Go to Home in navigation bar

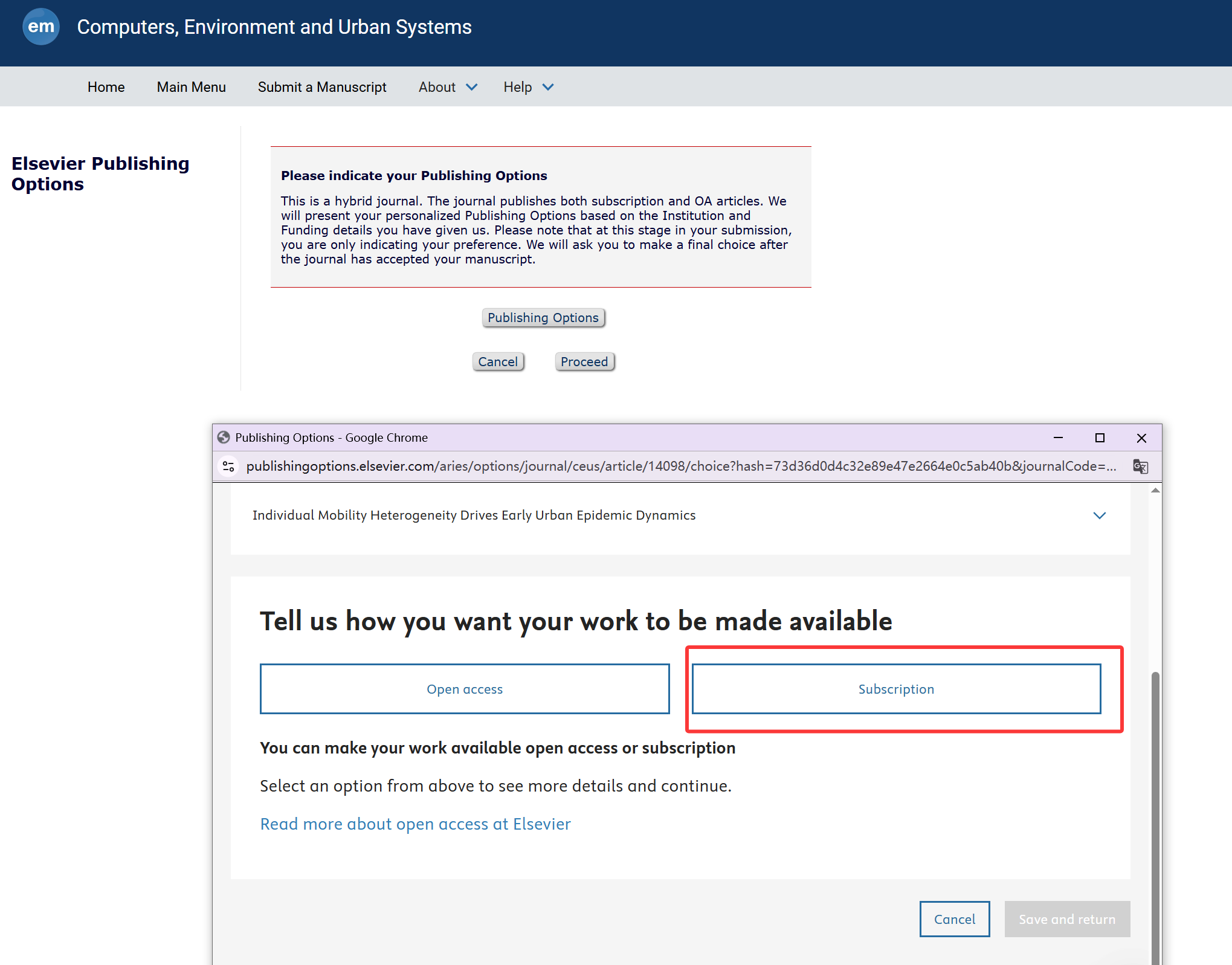tap(106, 87)
